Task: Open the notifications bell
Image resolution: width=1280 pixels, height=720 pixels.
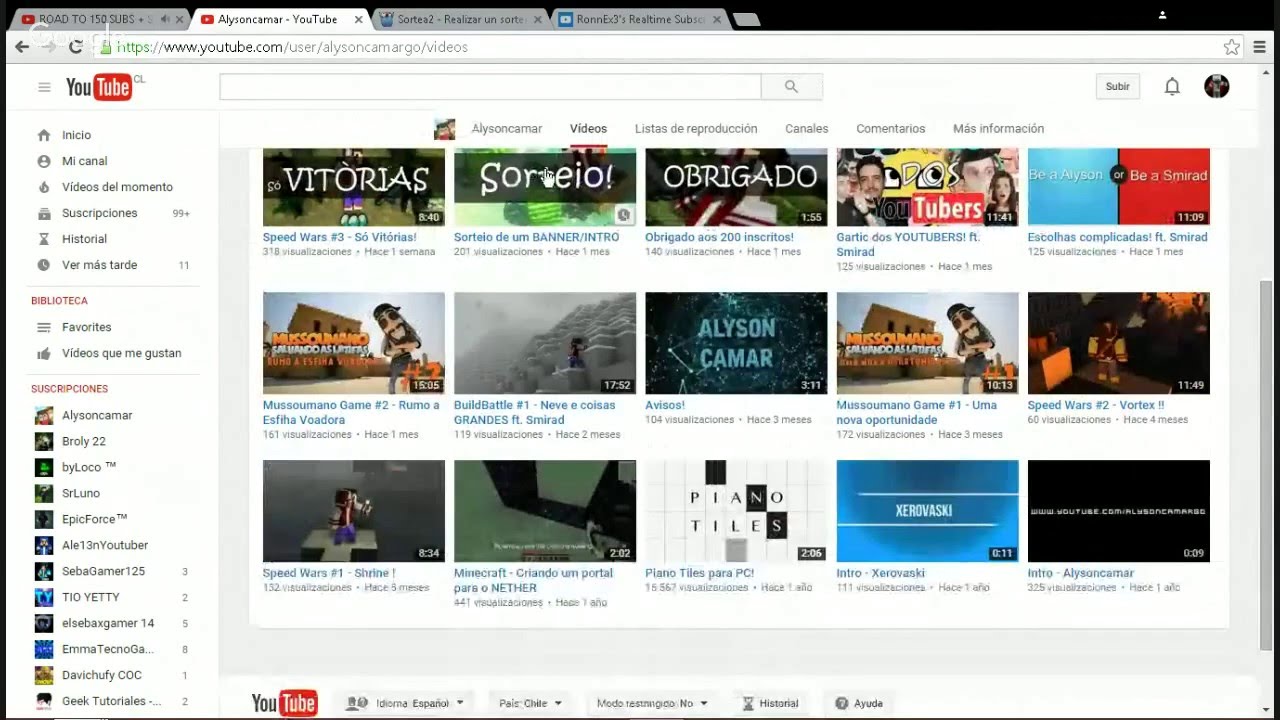Action: pyautogui.click(x=1172, y=87)
